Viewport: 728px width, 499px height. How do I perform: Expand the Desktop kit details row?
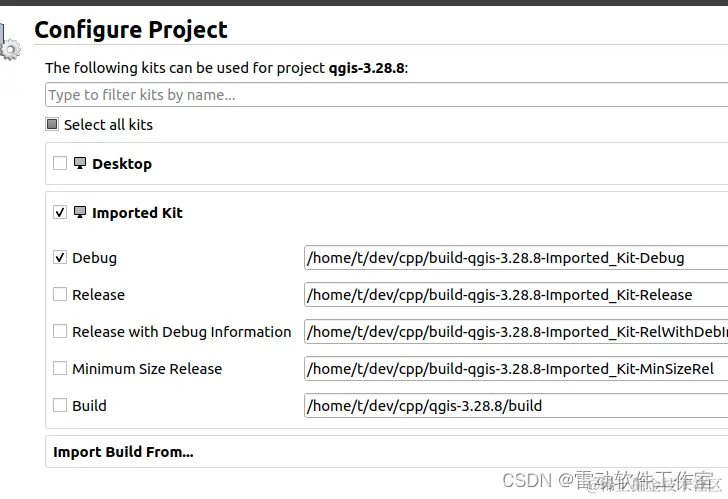pyautogui.click(x=386, y=163)
